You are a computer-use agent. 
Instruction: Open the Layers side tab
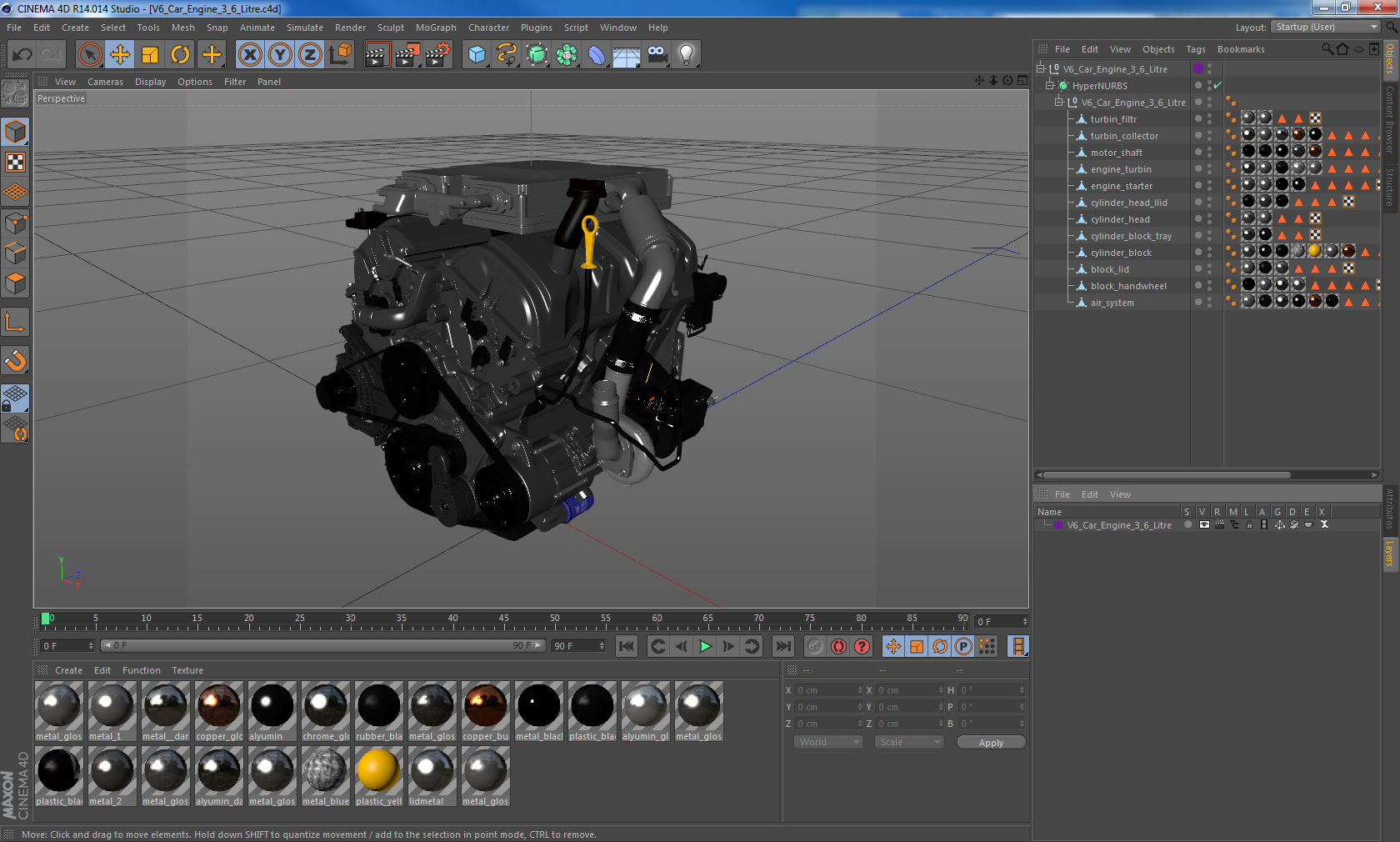tap(1390, 554)
